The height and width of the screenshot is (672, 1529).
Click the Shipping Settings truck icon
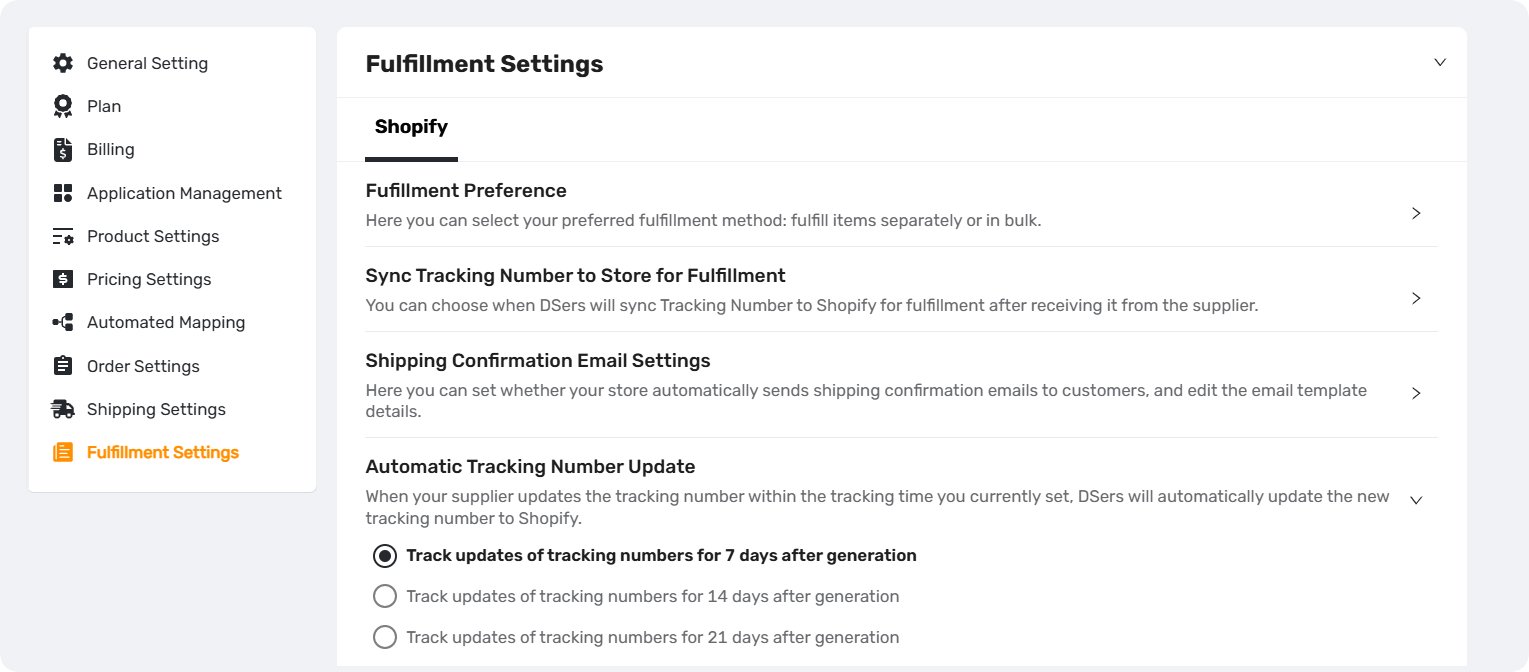point(63,409)
